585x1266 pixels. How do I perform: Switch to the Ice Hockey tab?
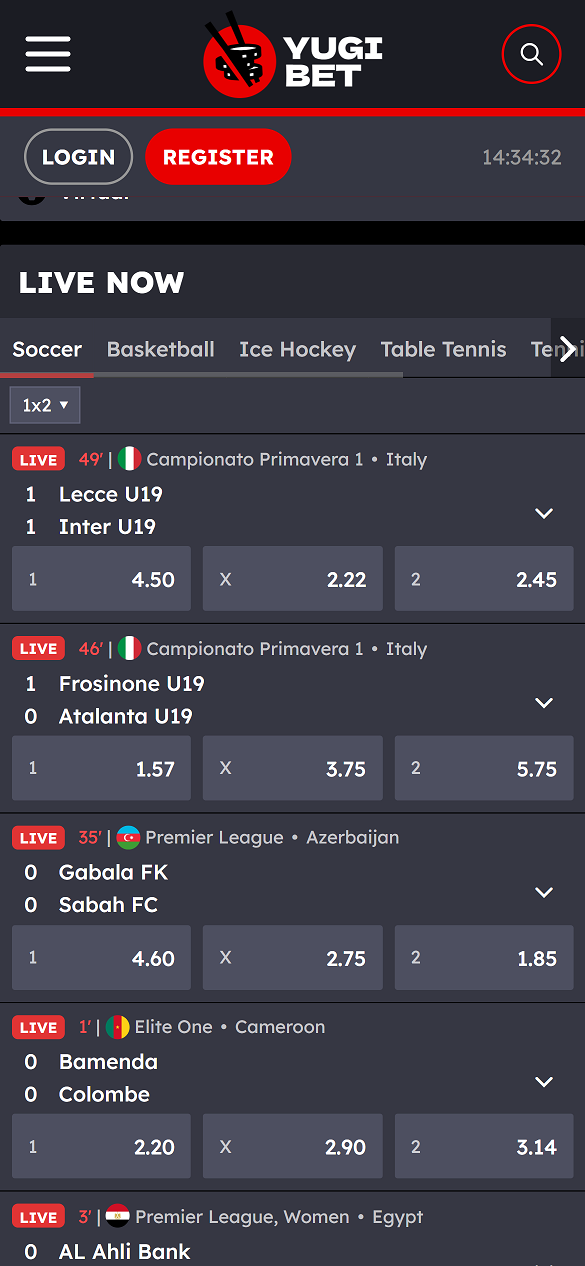(x=297, y=349)
